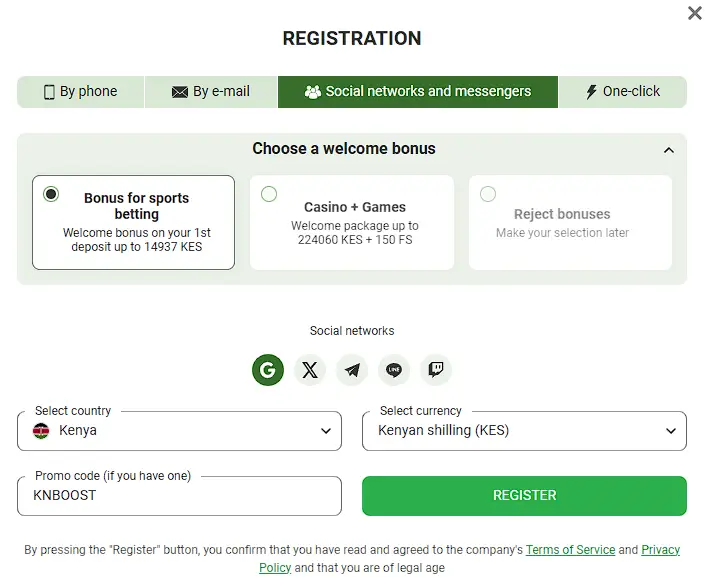Open the Terms of Service link
This screenshot has height=577, width=705.
coord(570,550)
